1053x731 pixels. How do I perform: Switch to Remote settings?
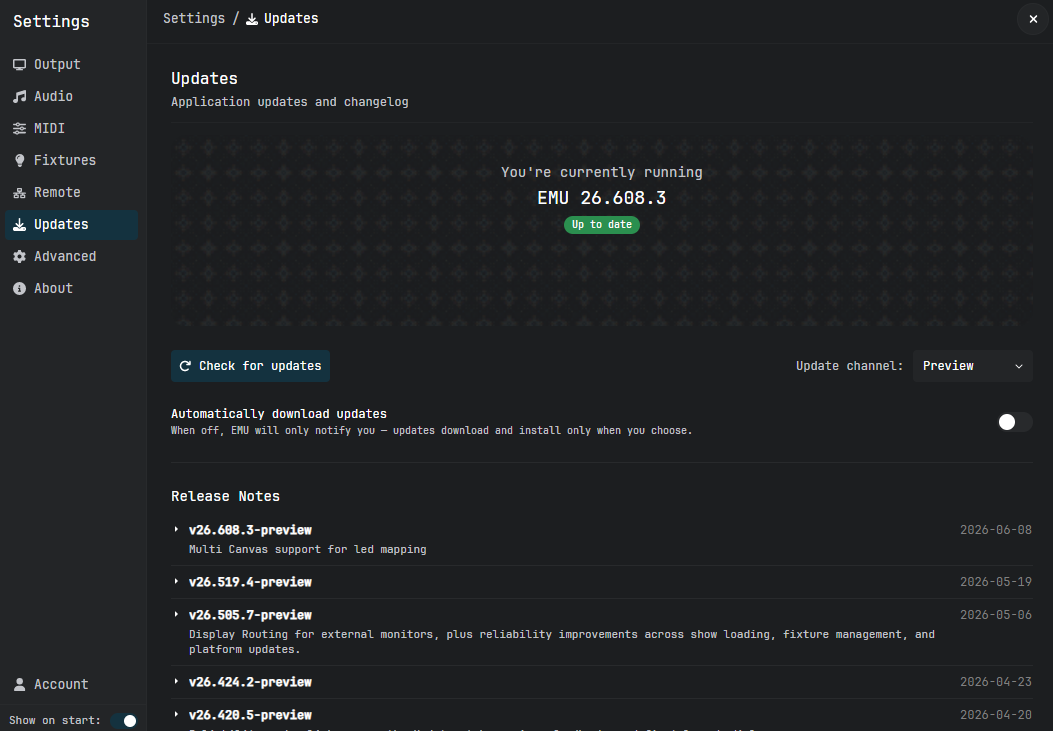tap(71, 193)
